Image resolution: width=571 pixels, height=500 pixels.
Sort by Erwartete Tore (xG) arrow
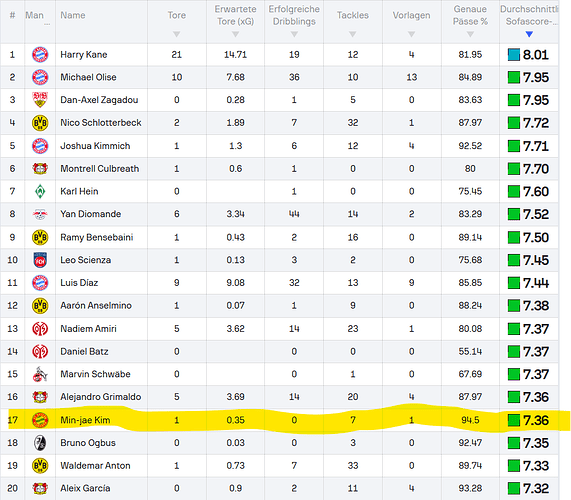(x=235, y=34)
